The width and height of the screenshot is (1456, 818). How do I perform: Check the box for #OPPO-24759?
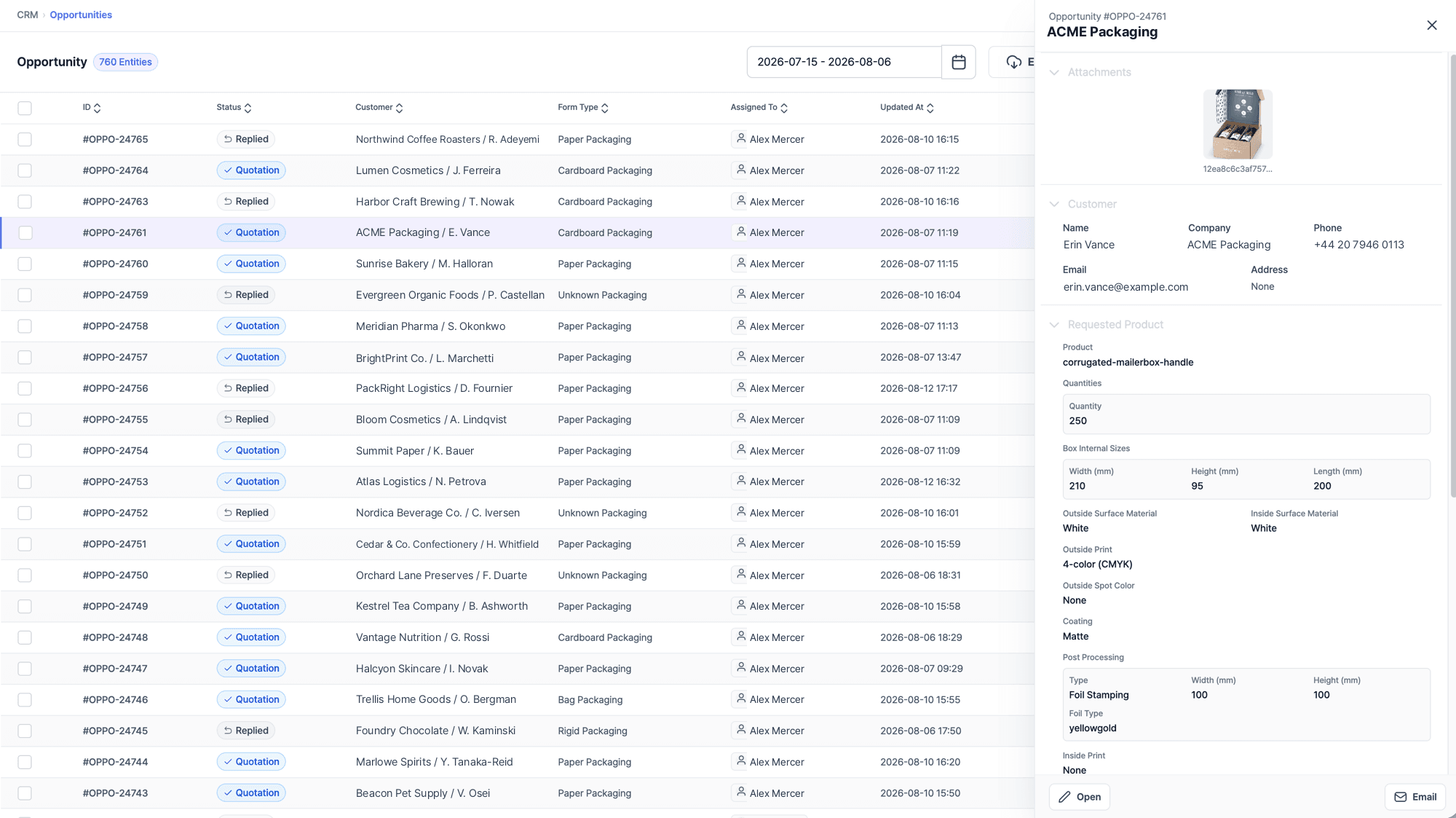tap(25, 295)
